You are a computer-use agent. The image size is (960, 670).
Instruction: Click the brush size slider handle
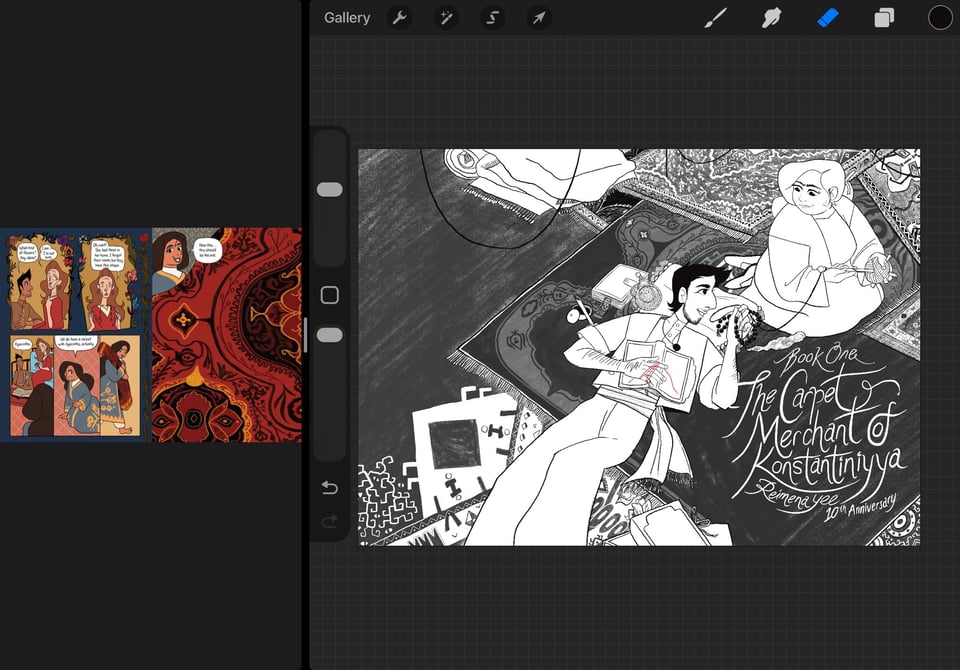329,189
